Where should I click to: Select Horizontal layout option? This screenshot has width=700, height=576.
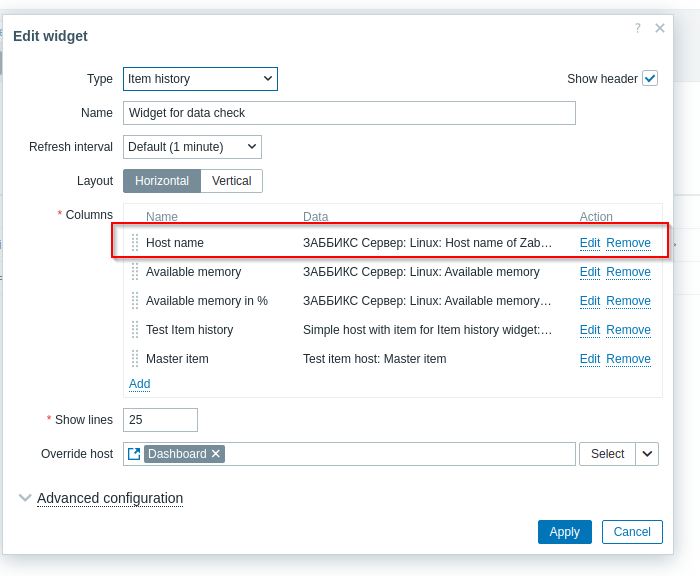[x=162, y=181]
